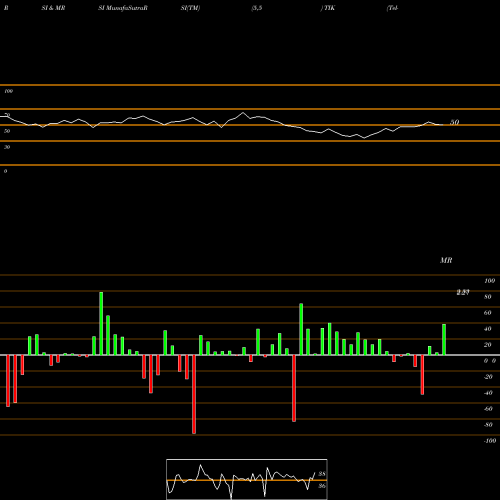Click the current RSI value '50' at line end
Screen dimensions: 500x500
pos(455,122)
